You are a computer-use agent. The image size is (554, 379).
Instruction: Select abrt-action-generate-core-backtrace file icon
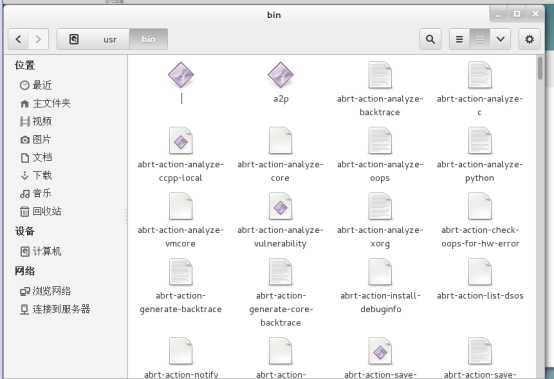[281, 272]
